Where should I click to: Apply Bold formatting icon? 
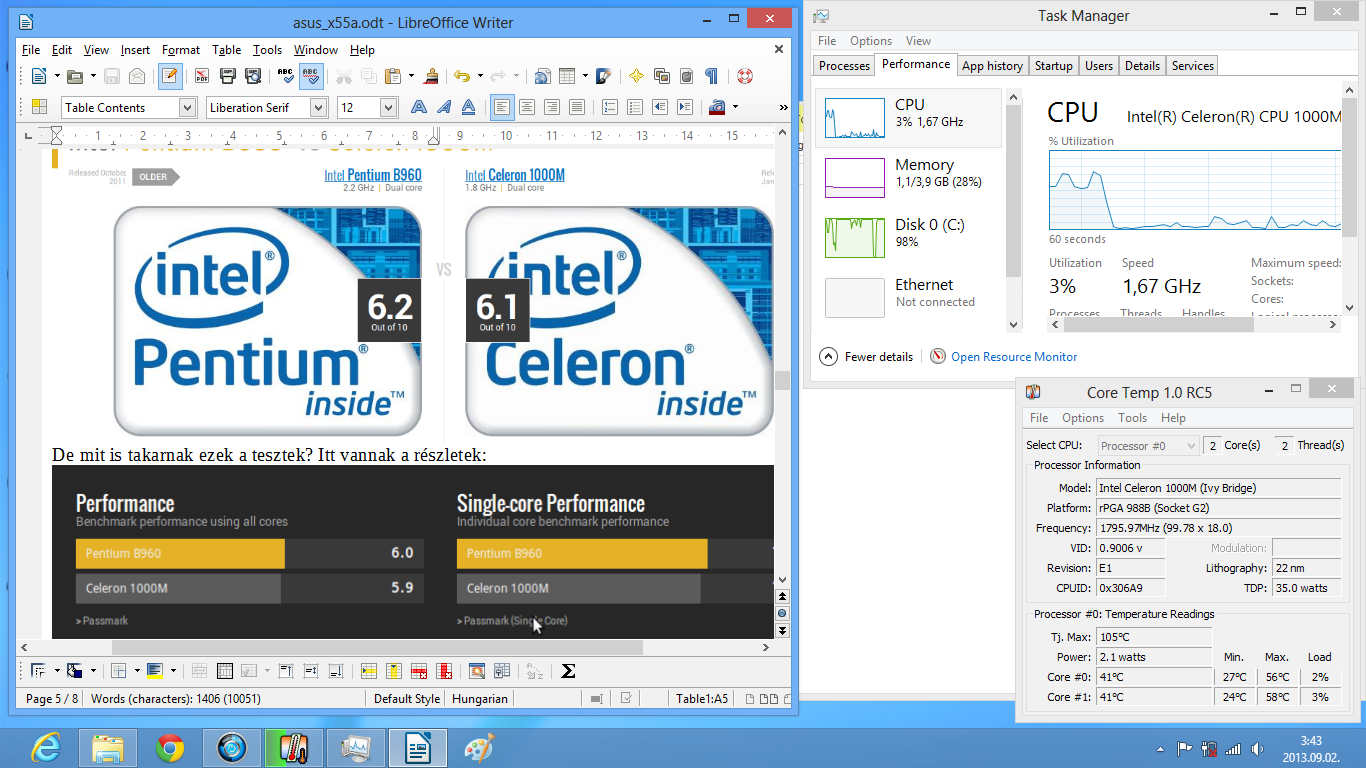click(419, 107)
